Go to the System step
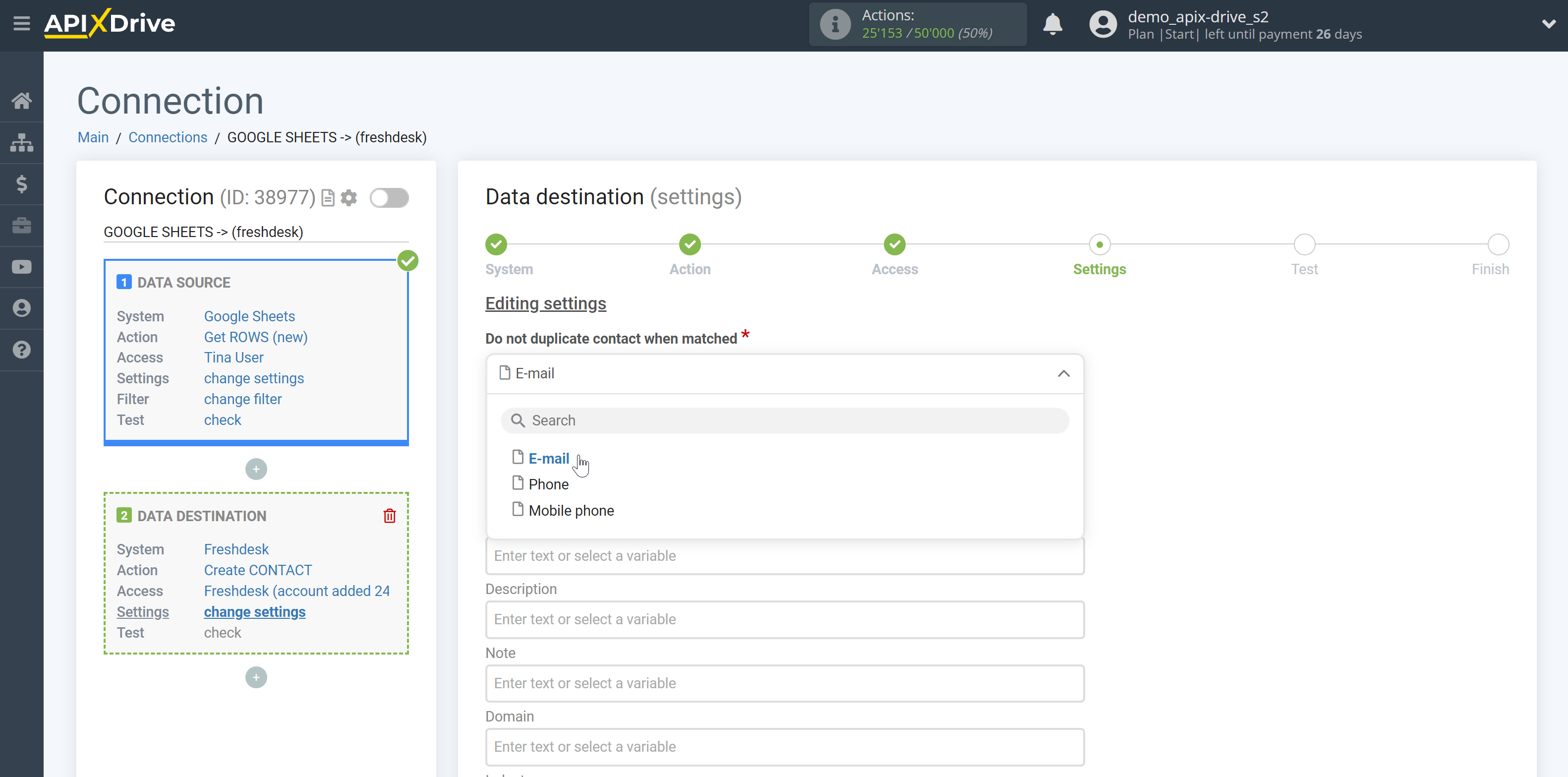The width and height of the screenshot is (1568, 777). 496,245
